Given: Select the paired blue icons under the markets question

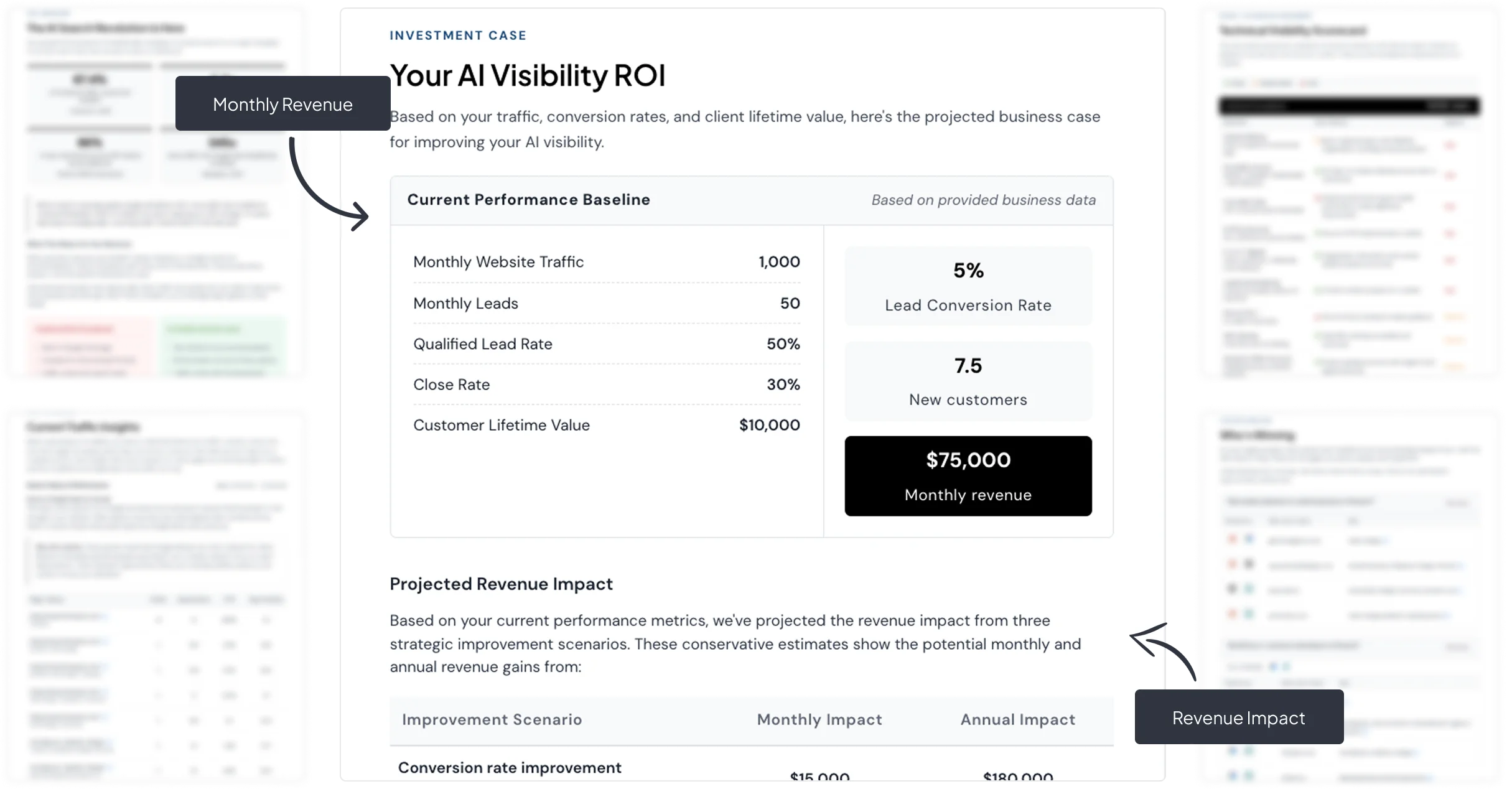Looking at the screenshot, I should click(x=1279, y=666).
